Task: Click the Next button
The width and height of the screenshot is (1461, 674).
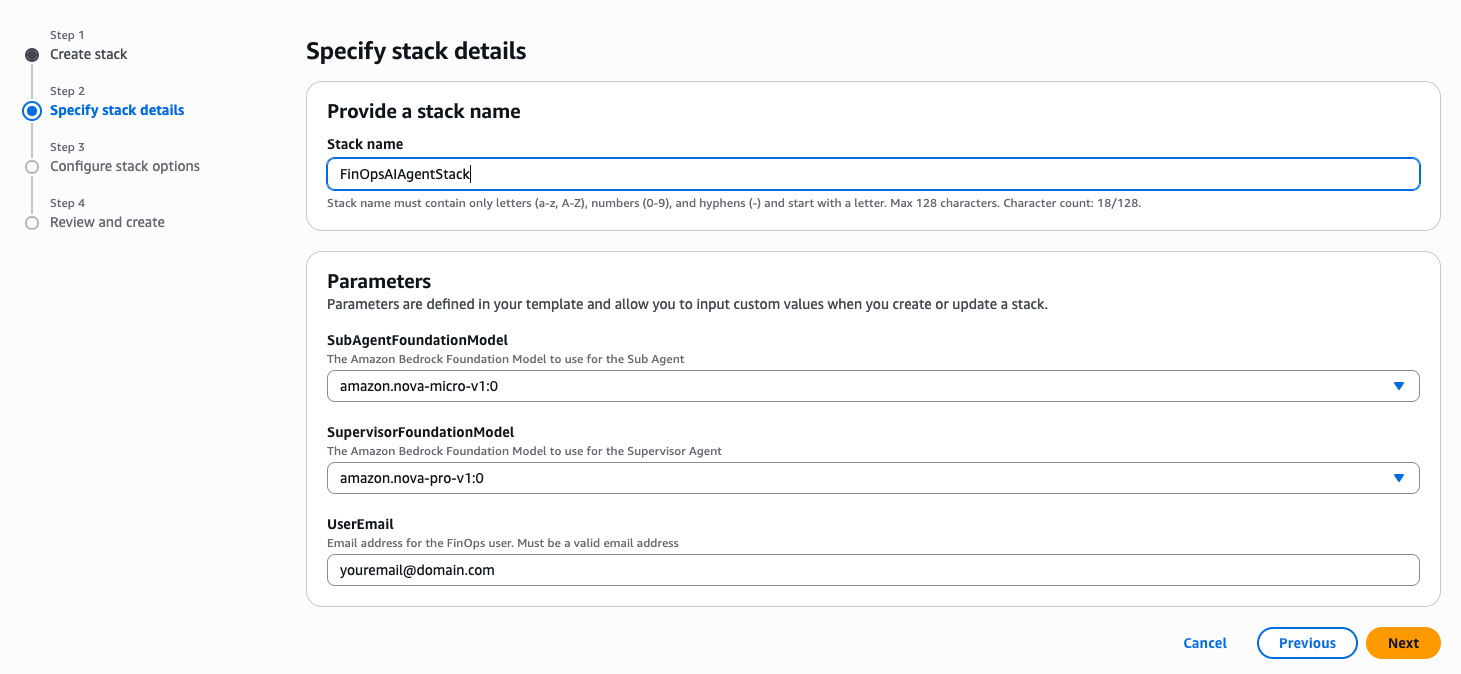Action: (x=1403, y=643)
